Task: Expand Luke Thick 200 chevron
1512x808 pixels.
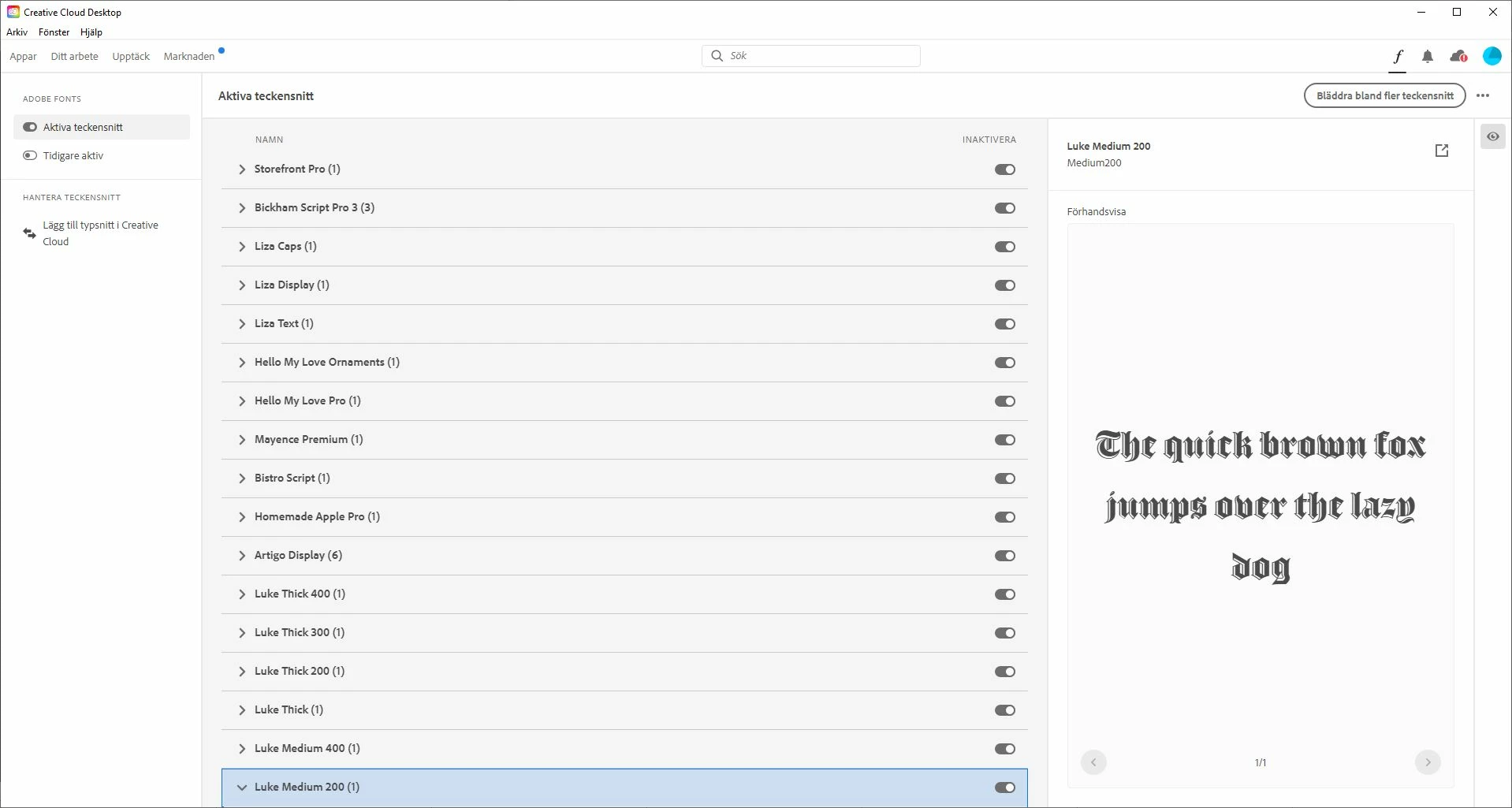Action: [242, 672]
